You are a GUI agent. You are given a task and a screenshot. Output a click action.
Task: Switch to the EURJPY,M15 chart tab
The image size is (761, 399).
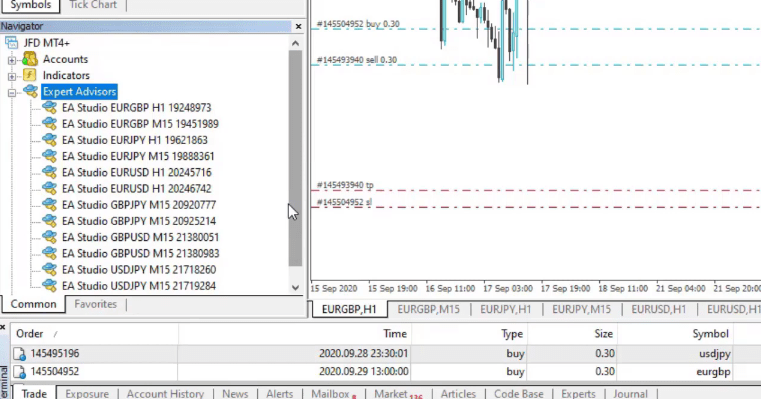tap(581, 309)
